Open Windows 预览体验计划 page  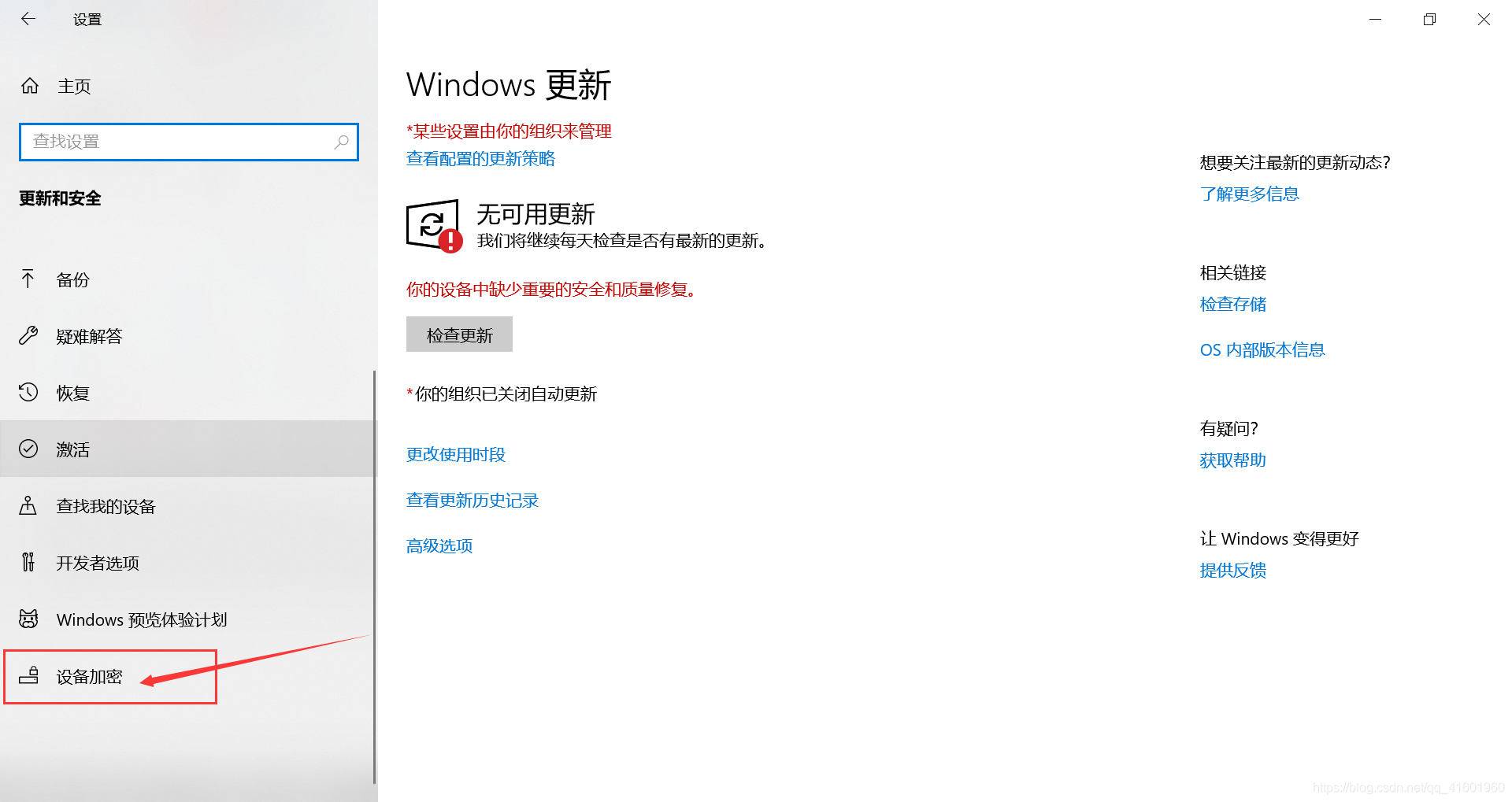tap(187, 619)
